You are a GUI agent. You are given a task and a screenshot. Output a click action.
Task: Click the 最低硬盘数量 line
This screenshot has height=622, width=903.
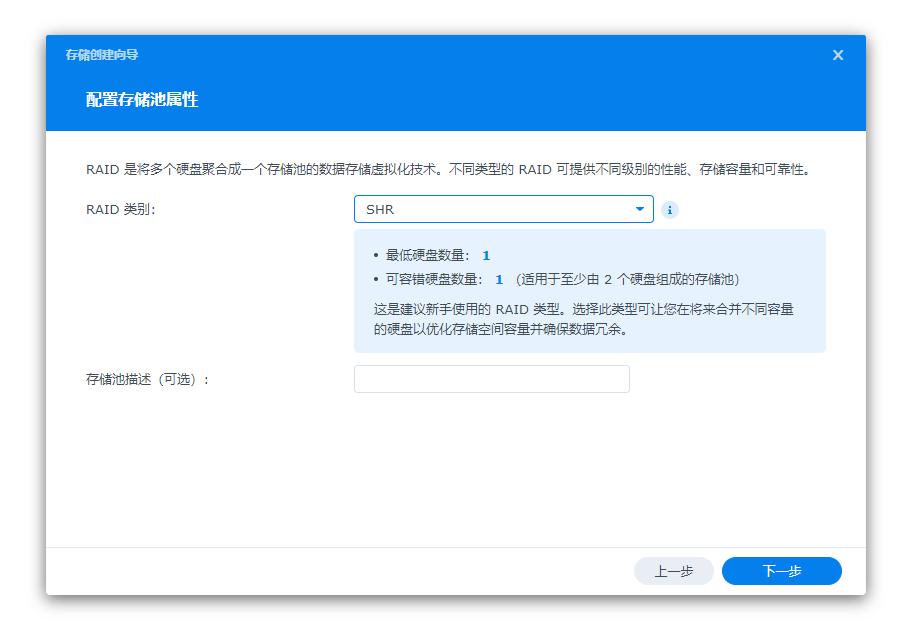(432, 255)
